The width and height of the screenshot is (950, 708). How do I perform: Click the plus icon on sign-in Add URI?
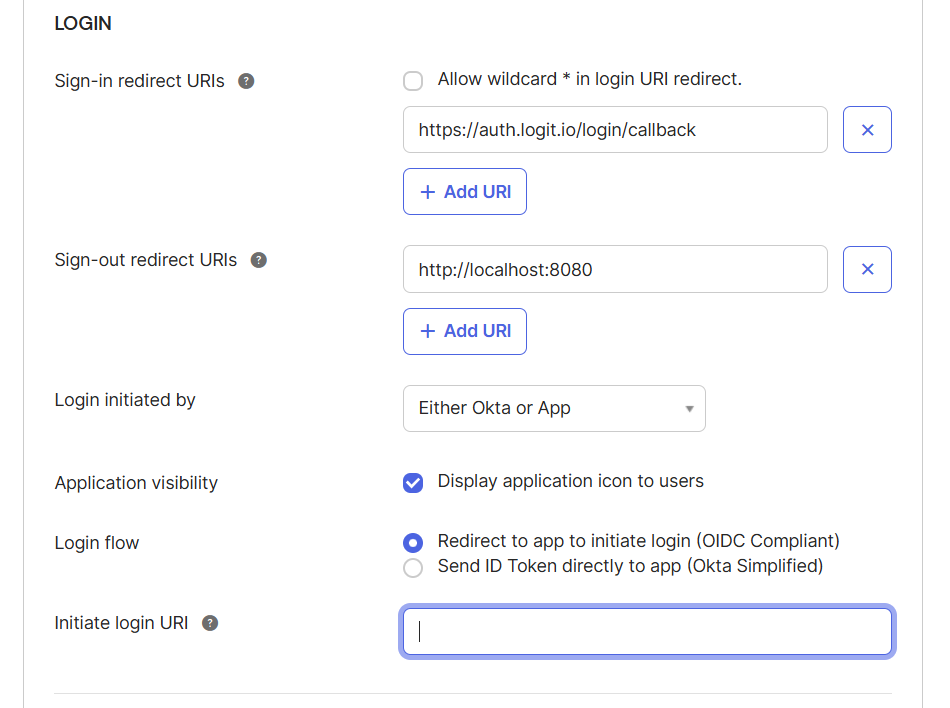428,191
